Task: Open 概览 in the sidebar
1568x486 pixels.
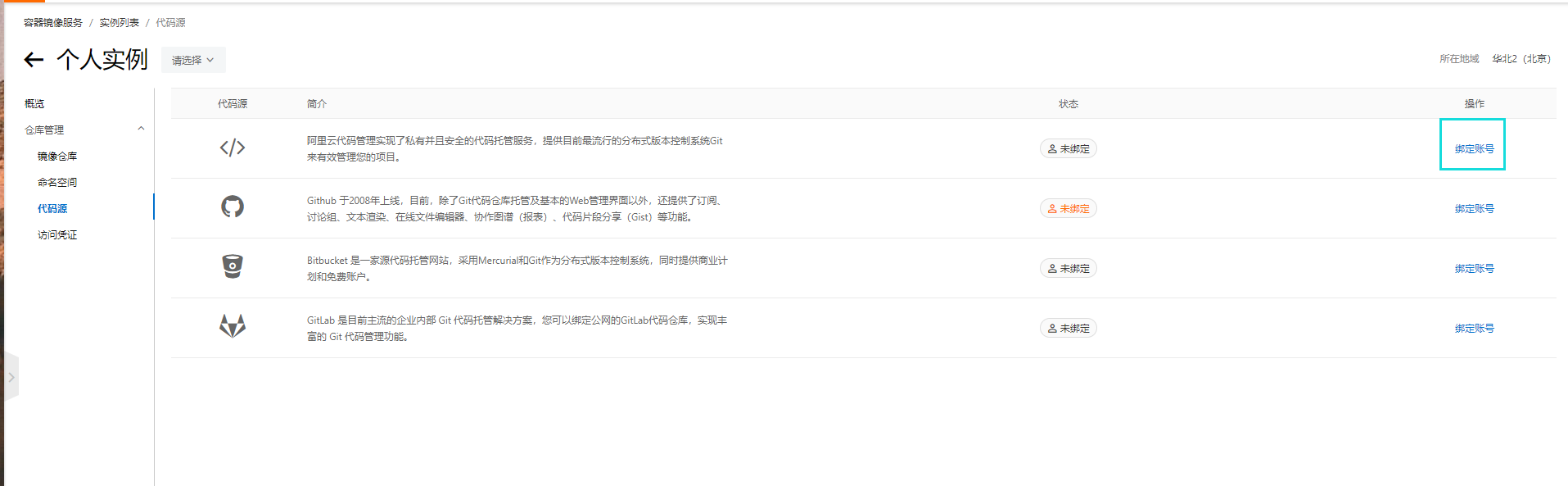Action: [34, 104]
